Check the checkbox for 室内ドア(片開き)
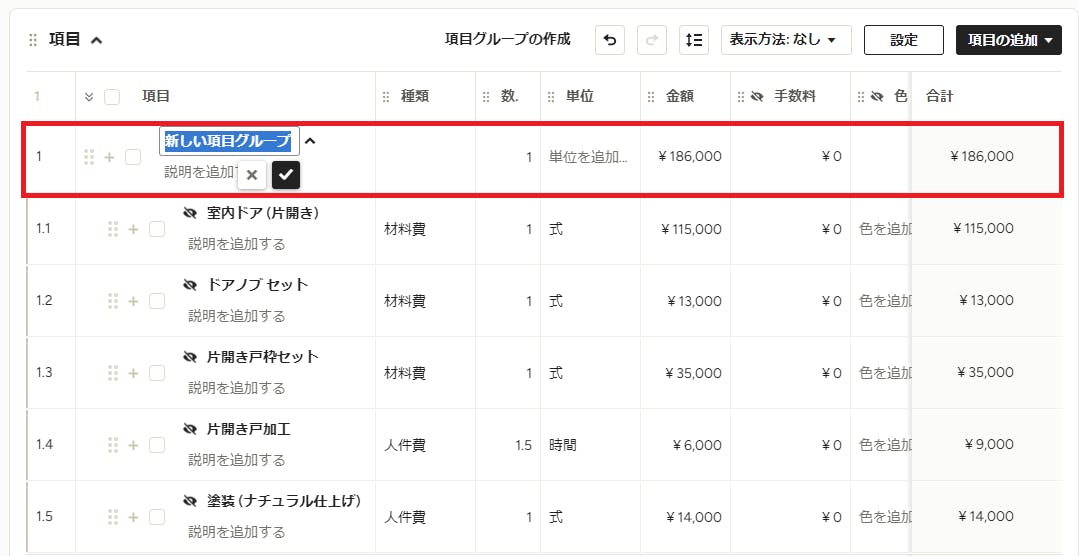This screenshot has height=556, width=1079. click(x=157, y=229)
